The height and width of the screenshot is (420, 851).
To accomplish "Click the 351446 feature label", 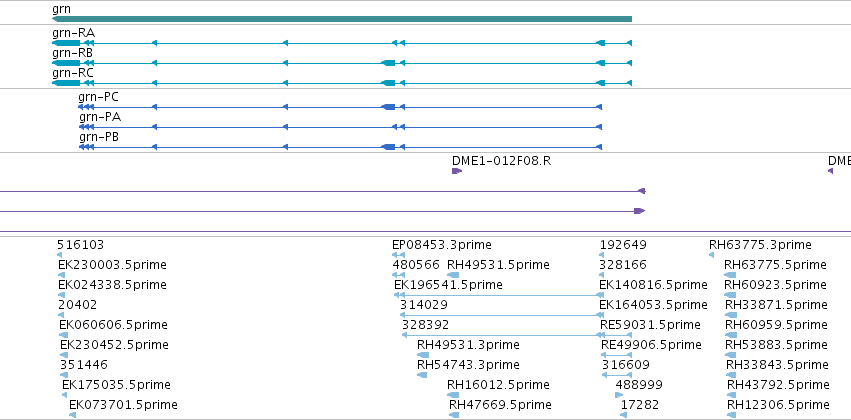I will (84, 365).
